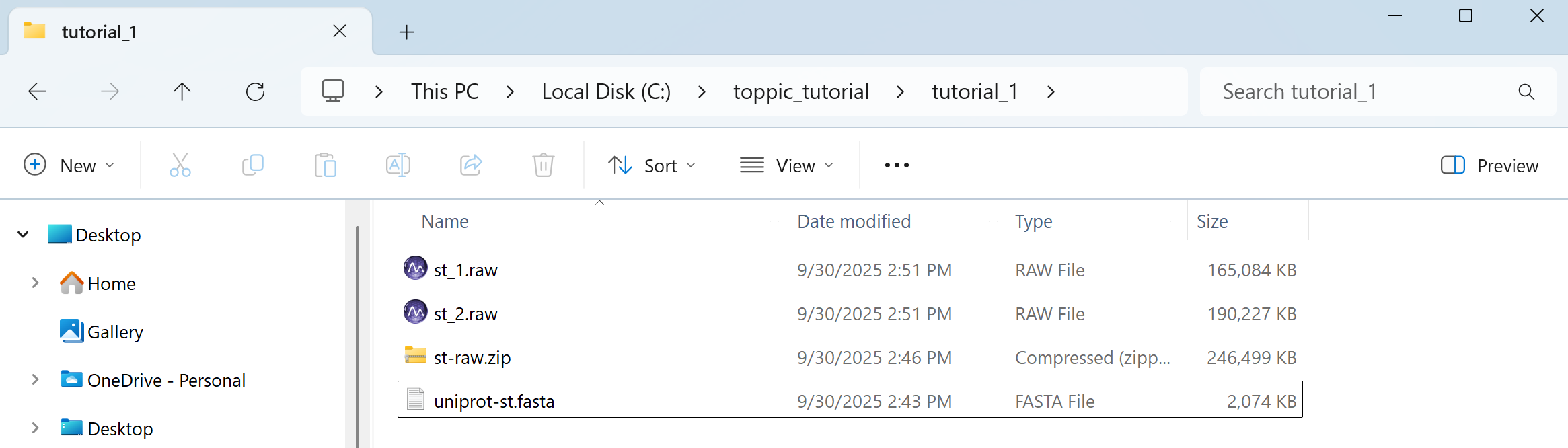The width and height of the screenshot is (1568, 448).
Task: Click the Rename icon in toolbar
Action: tap(398, 165)
